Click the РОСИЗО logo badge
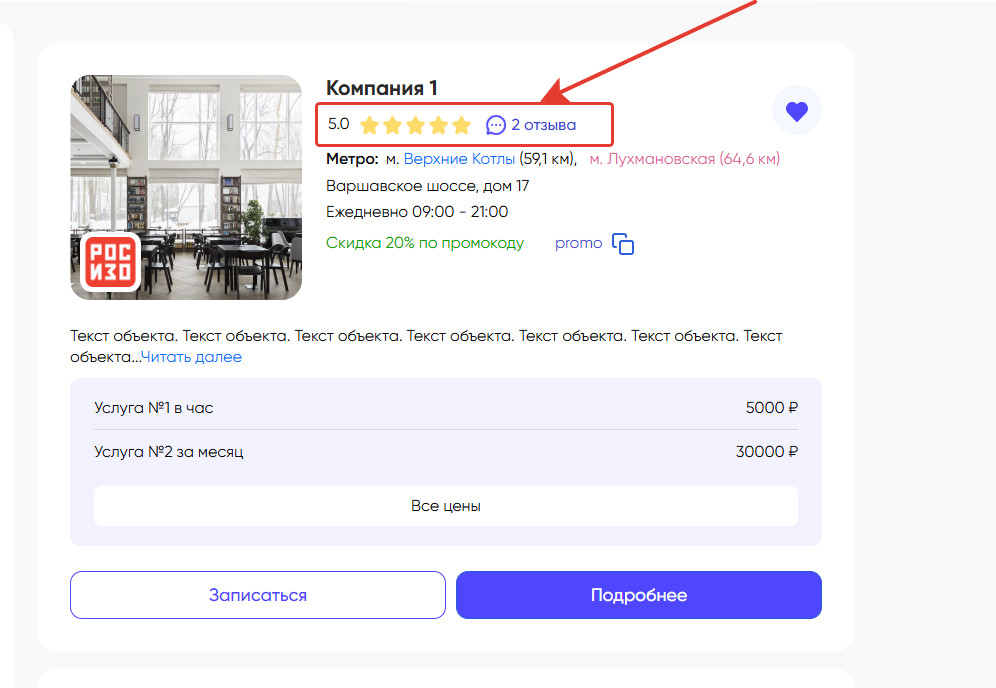Image resolution: width=996 pixels, height=688 pixels. pos(111,262)
